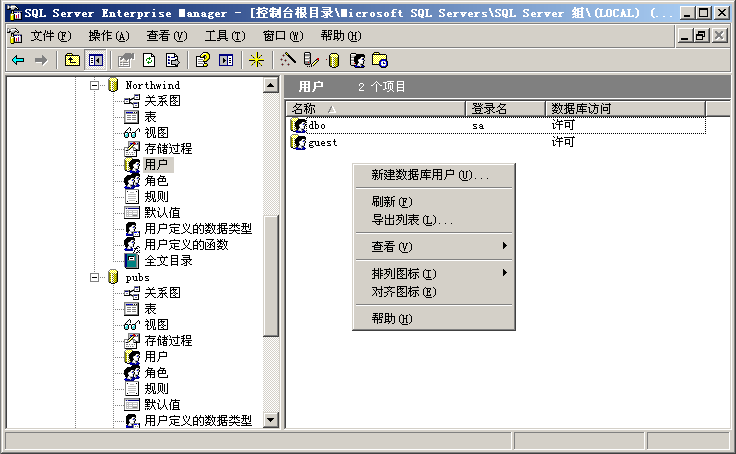Image resolution: width=736 pixels, height=454 pixels.
Task: Click the New Job folder-clock icon
Action: tap(380, 60)
